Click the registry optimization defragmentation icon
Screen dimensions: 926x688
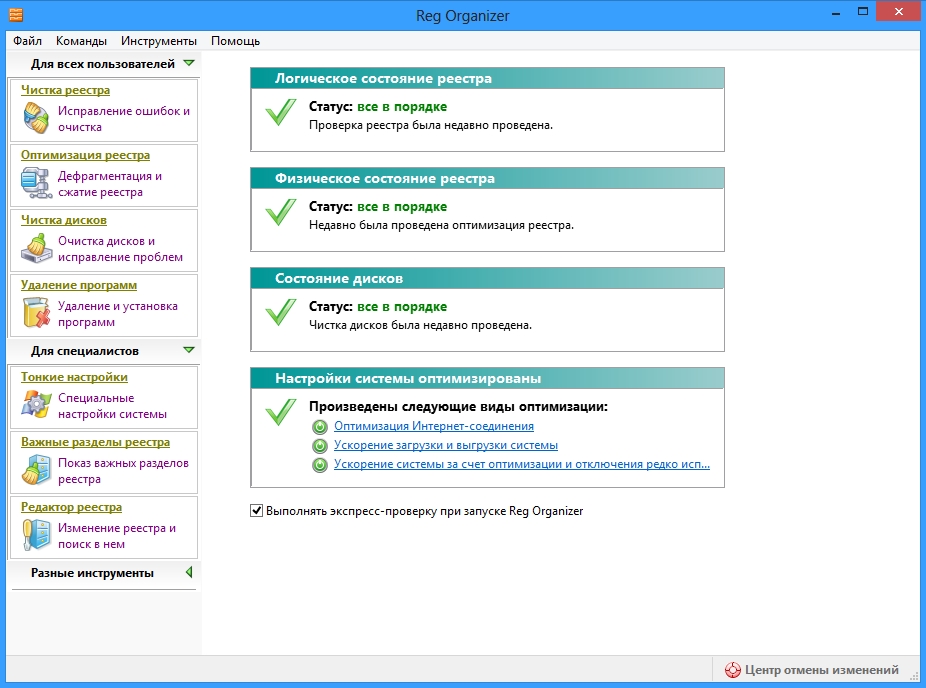(x=36, y=182)
